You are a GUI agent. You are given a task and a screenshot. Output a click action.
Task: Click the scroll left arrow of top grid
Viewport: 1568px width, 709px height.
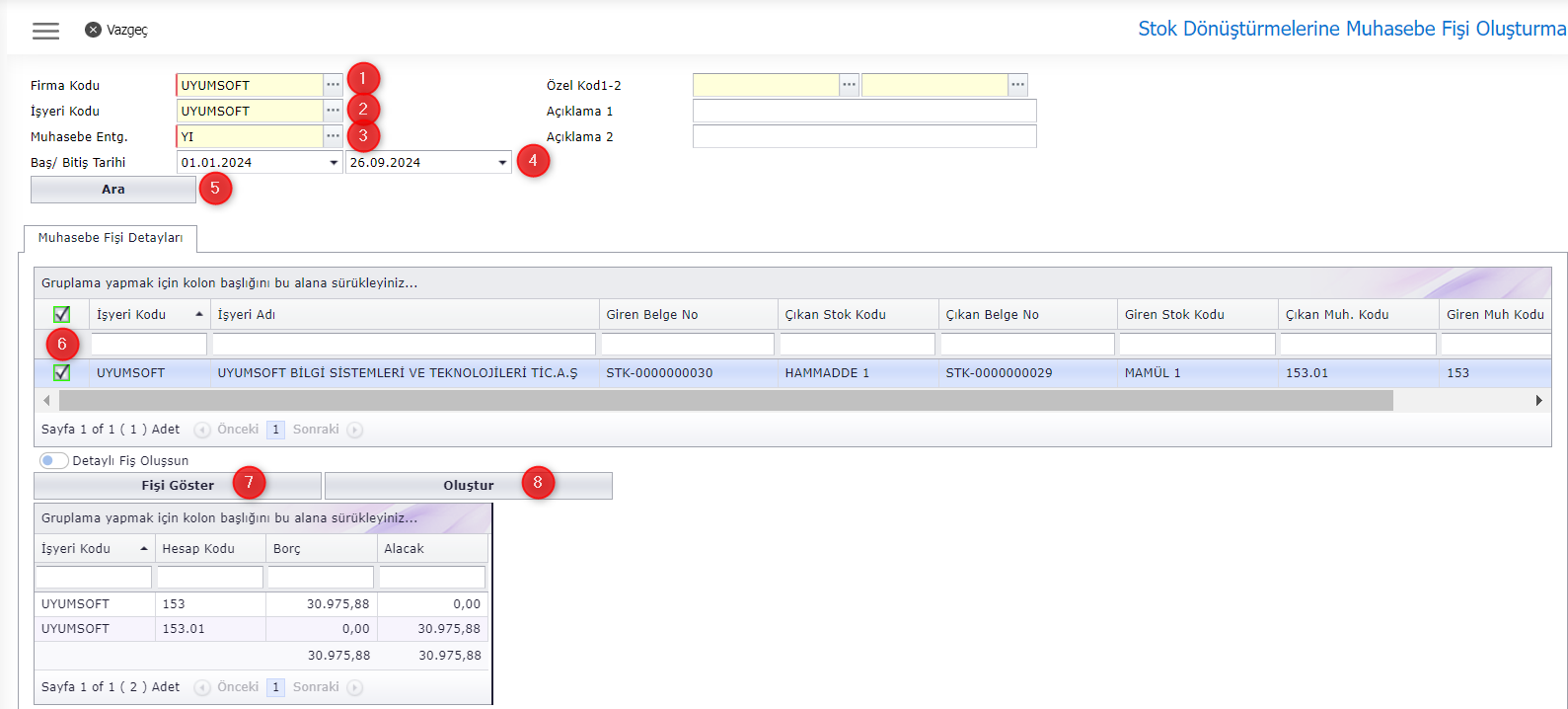(46, 401)
